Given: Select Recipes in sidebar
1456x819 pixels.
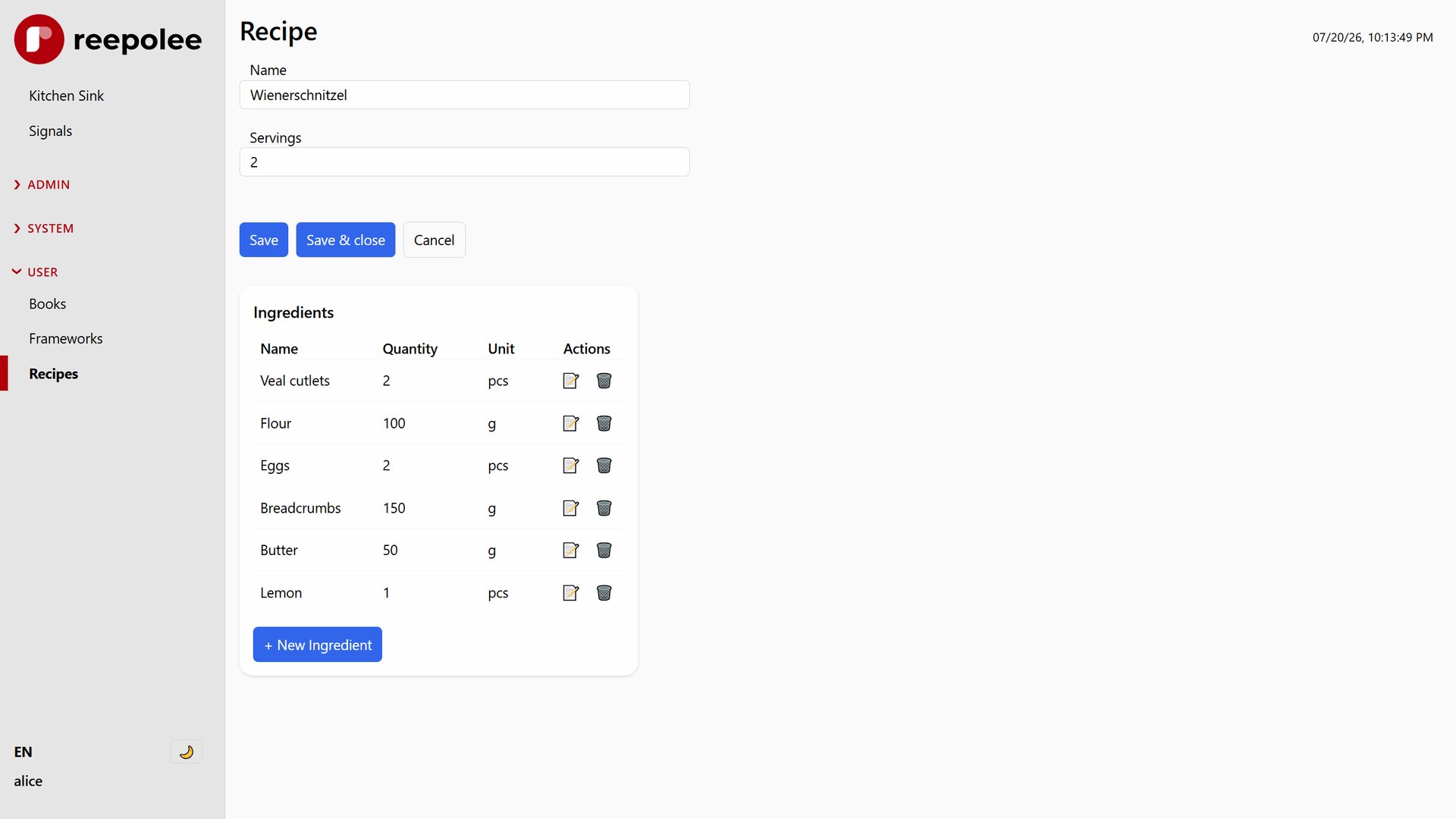Looking at the screenshot, I should tap(54, 374).
